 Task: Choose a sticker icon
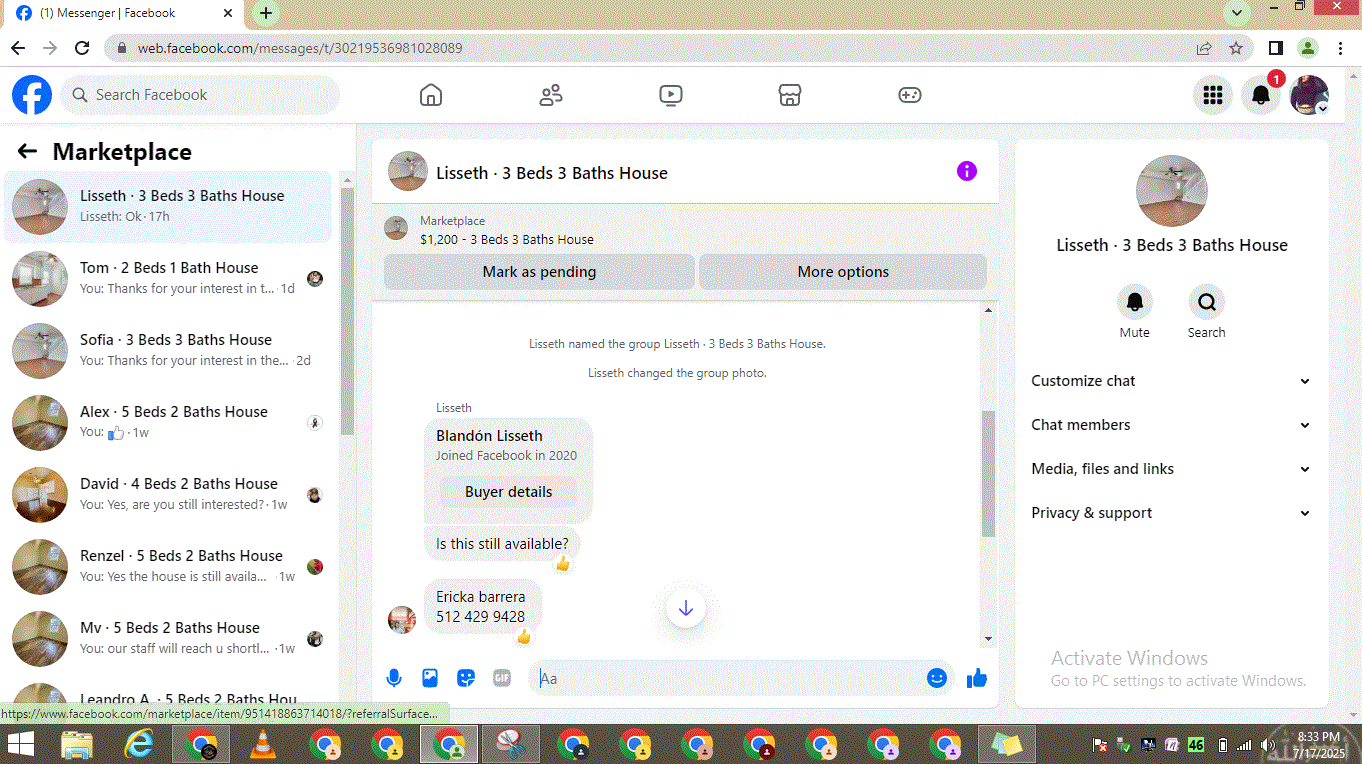(466, 678)
